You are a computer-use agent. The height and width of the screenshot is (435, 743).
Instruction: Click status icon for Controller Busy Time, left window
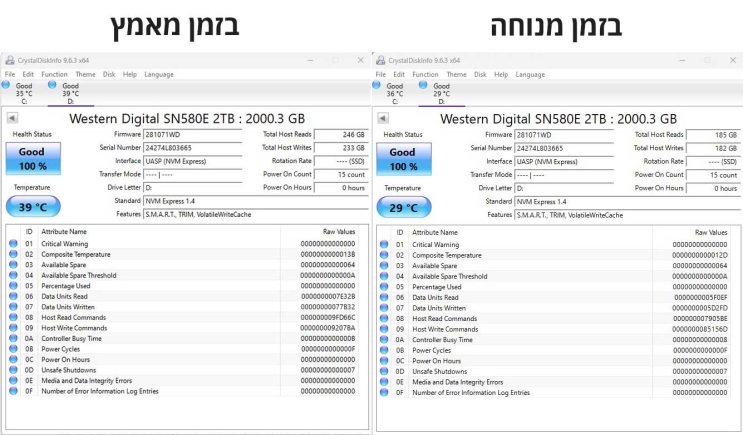13,338
